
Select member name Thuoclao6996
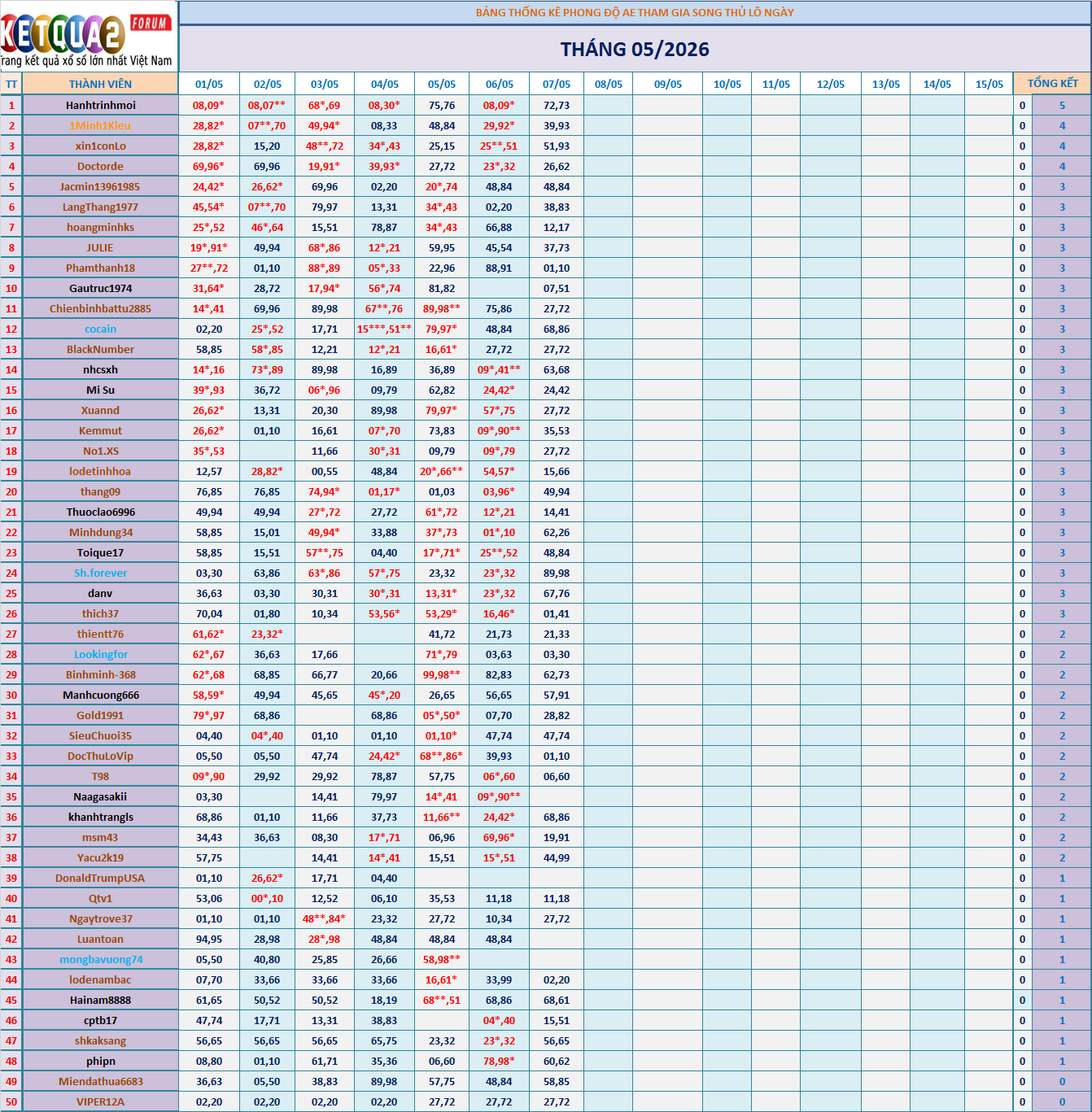tap(101, 512)
